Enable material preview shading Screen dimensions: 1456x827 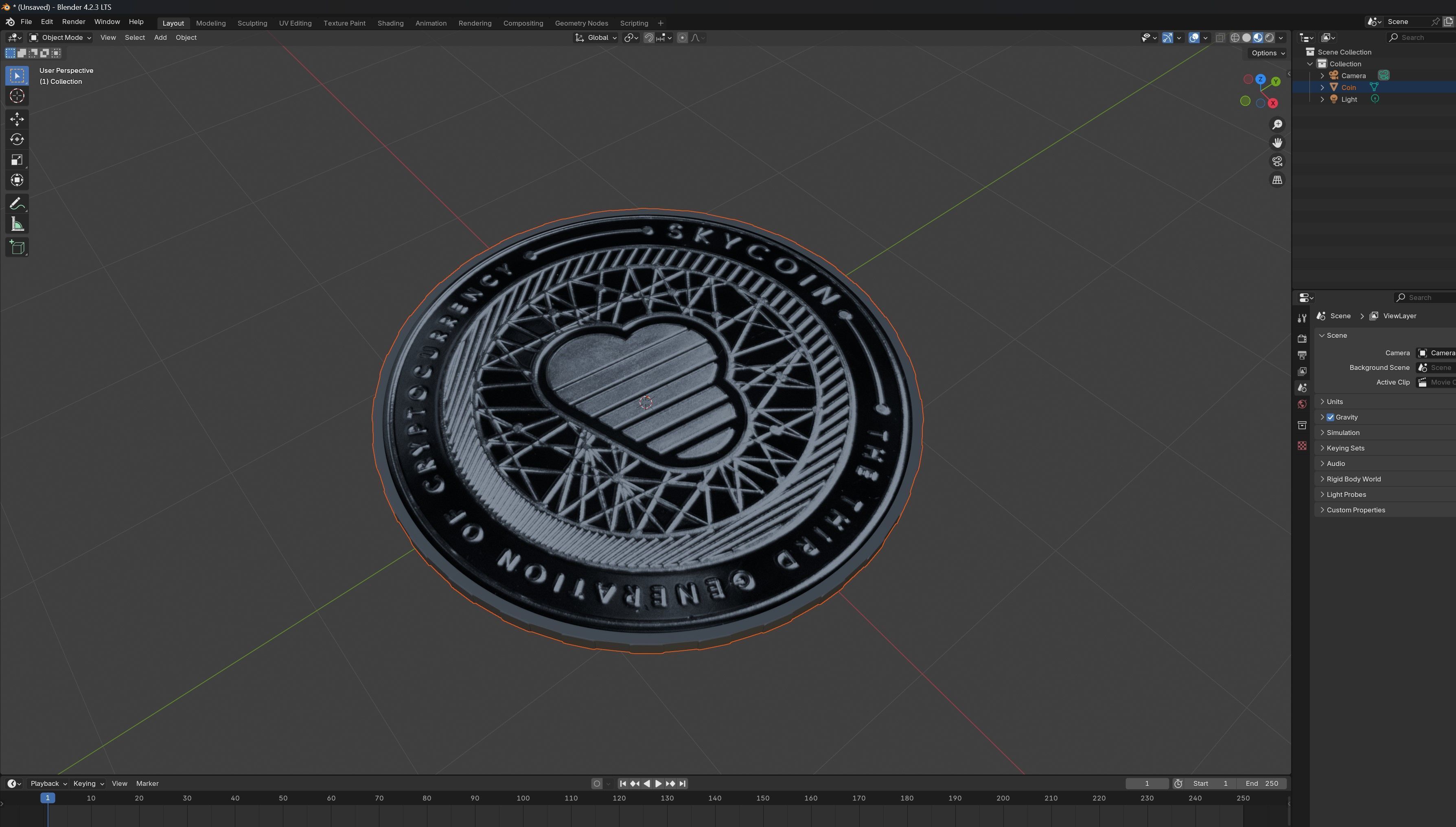[1258, 37]
